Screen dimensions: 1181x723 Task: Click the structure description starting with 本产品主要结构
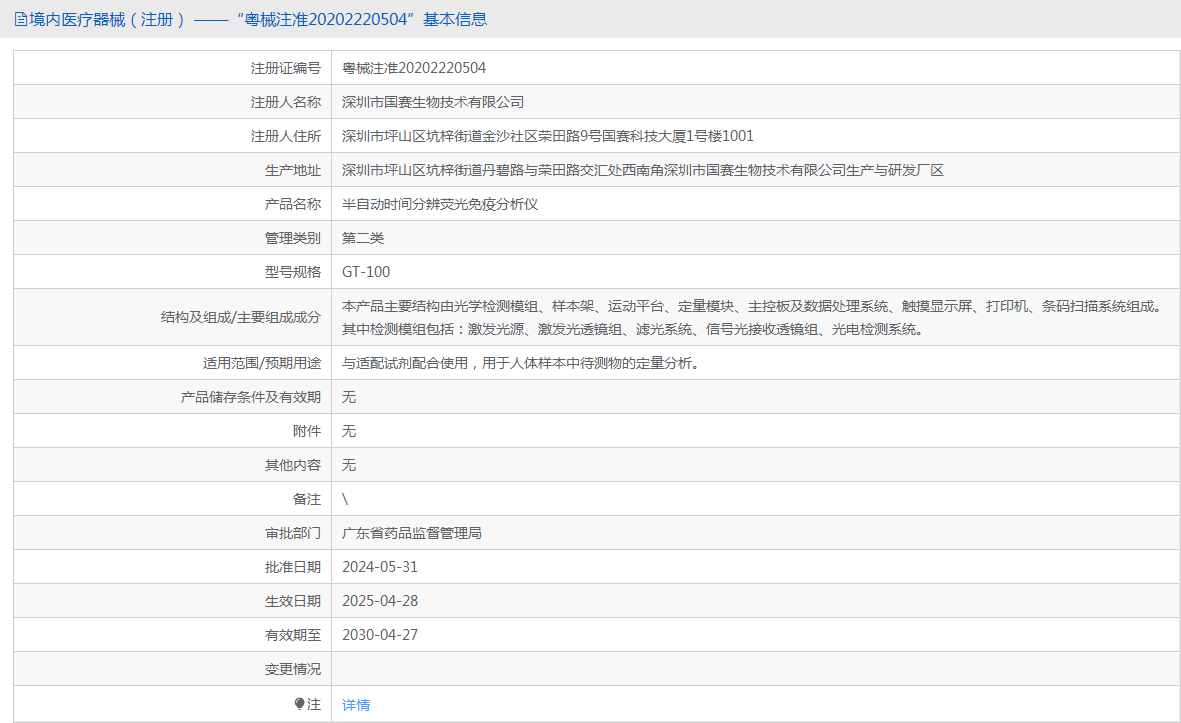tap(752, 307)
